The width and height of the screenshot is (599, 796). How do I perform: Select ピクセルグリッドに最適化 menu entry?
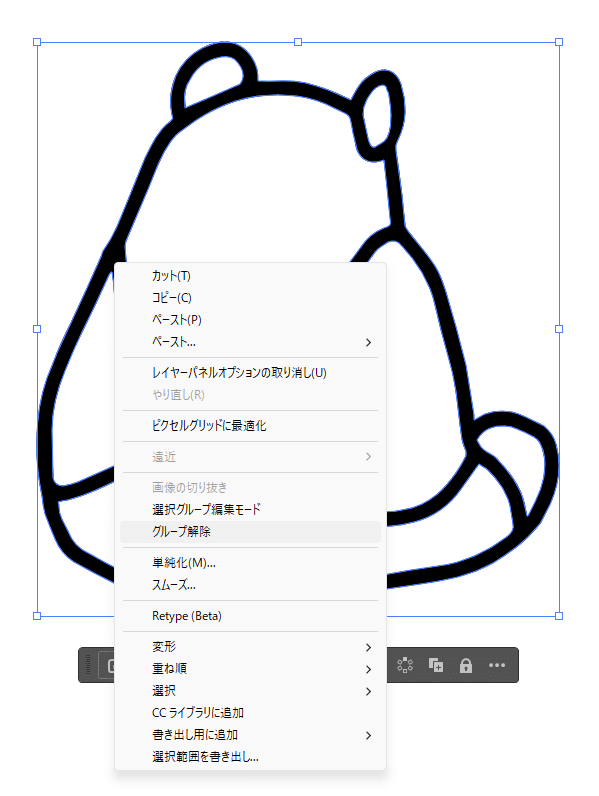(x=250, y=426)
